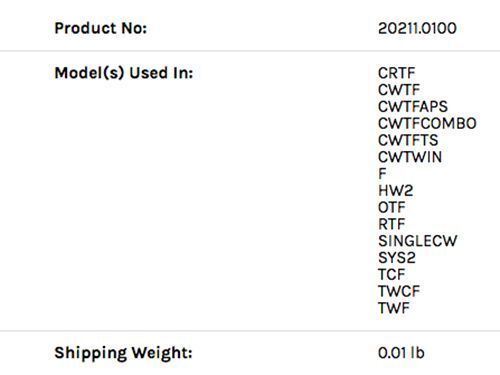Select product number 20211.0100
Screen dimensions: 500x375
pos(417,28)
